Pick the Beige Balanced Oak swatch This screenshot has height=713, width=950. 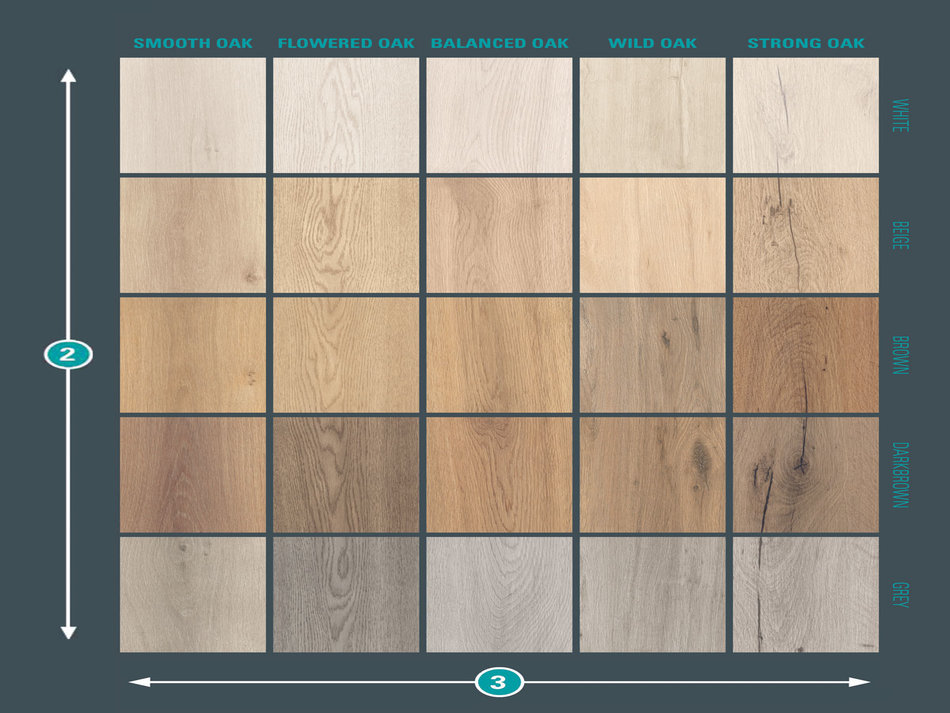pyautogui.click(x=499, y=235)
